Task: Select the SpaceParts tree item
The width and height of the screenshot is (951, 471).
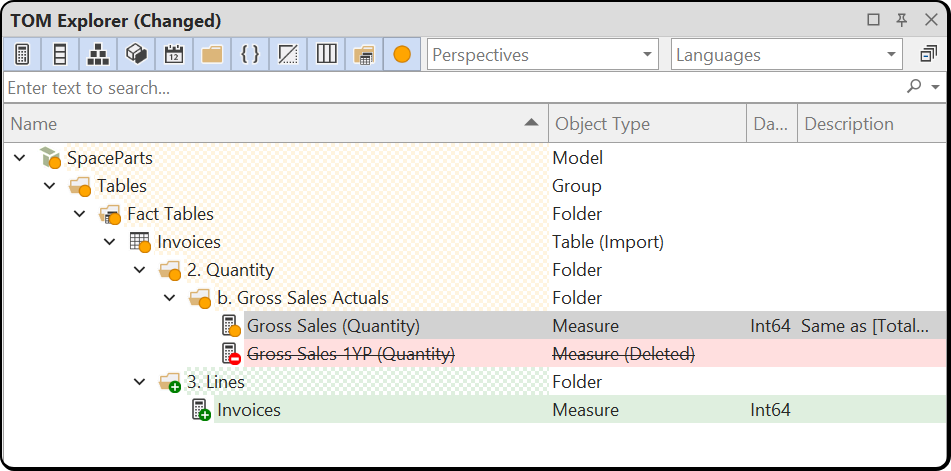Action: point(110,158)
